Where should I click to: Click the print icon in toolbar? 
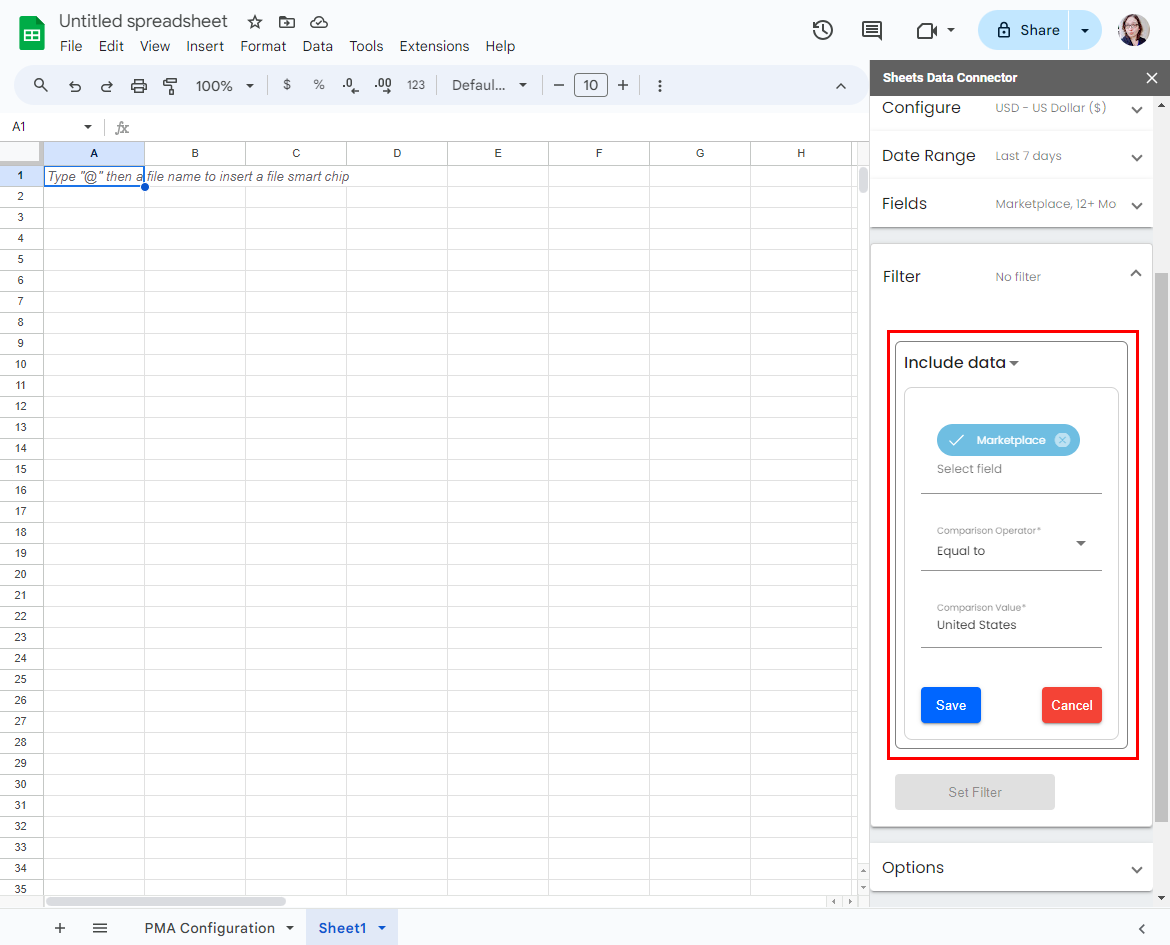click(139, 86)
